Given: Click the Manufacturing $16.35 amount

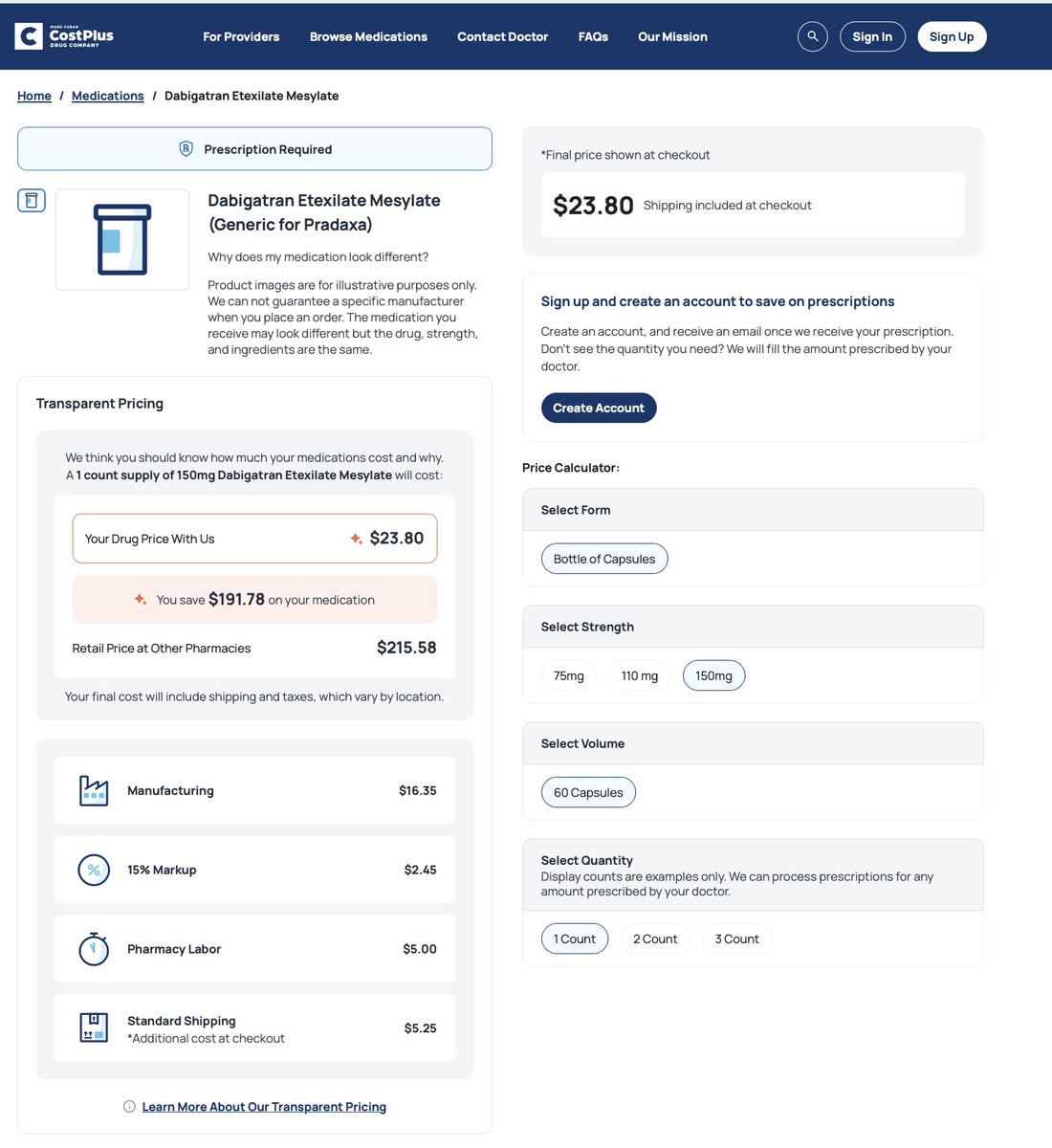Looking at the screenshot, I should [x=418, y=790].
